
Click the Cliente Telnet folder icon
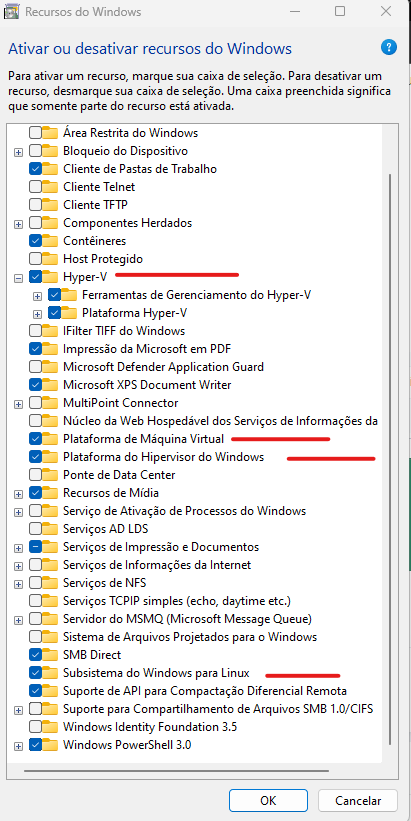(x=50, y=186)
